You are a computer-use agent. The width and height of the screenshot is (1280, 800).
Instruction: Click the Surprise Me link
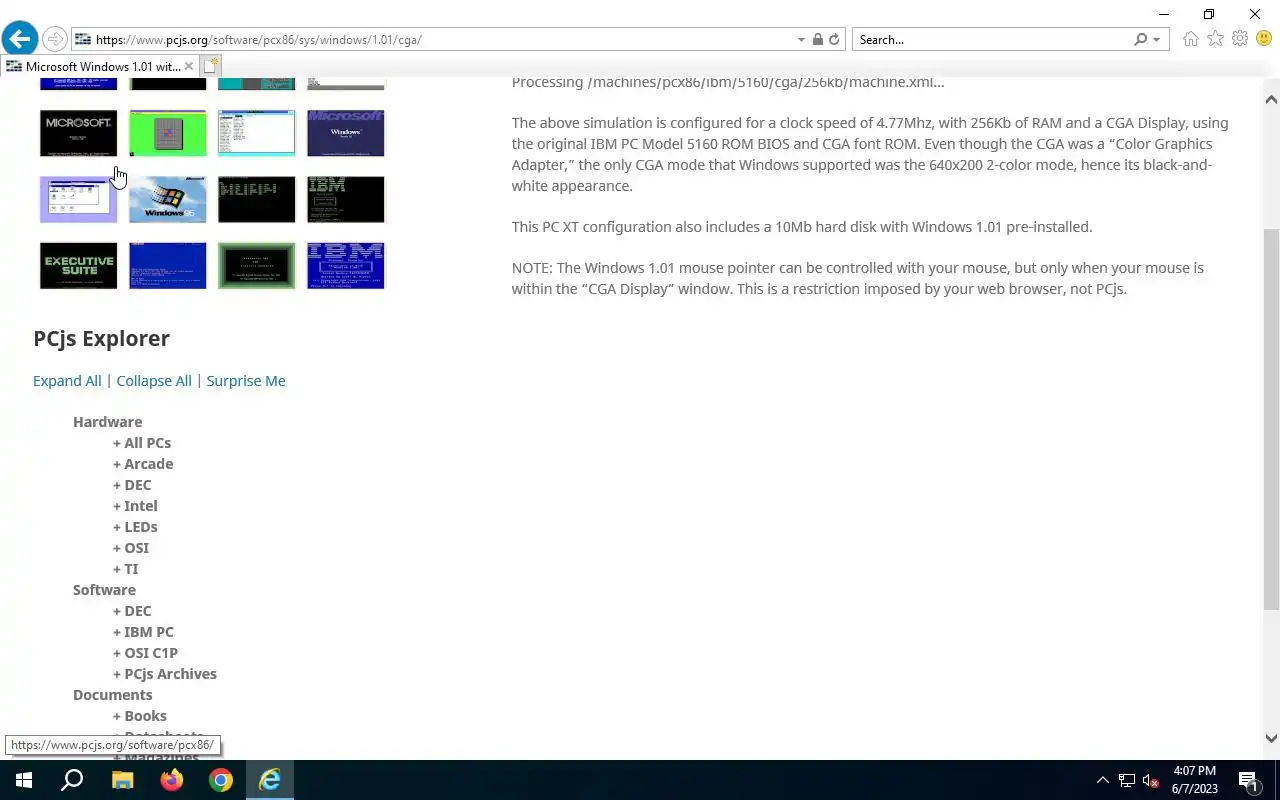pyautogui.click(x=246, y=380)
